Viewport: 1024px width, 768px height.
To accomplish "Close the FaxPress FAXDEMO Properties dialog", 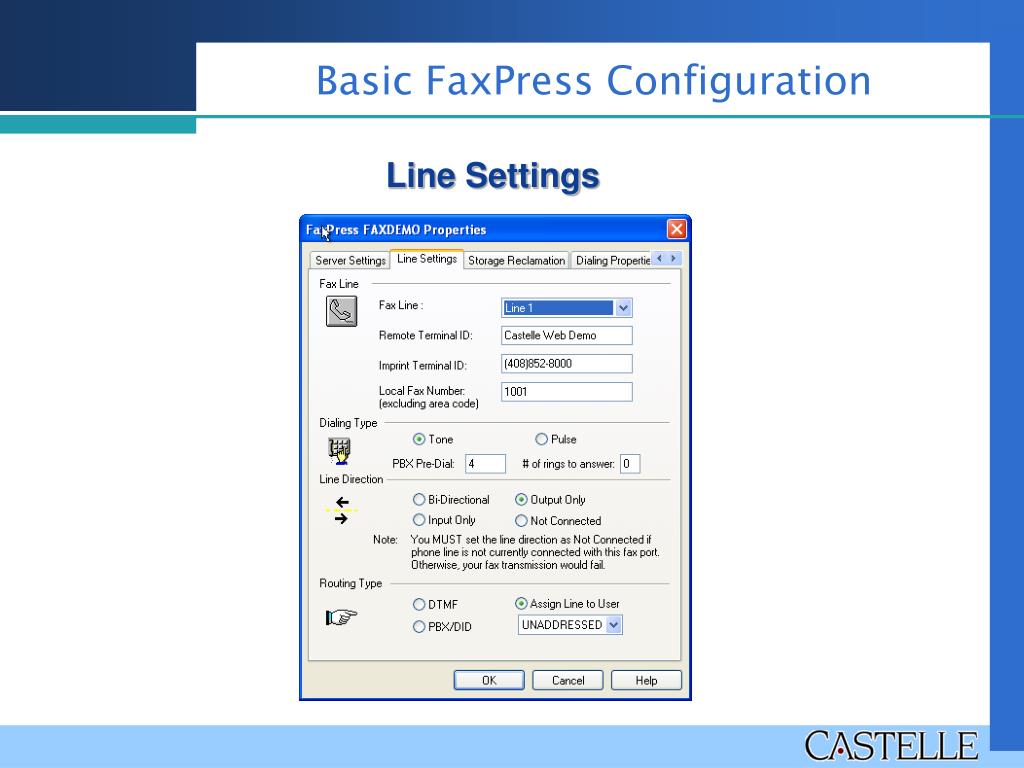I will (677, 229).
